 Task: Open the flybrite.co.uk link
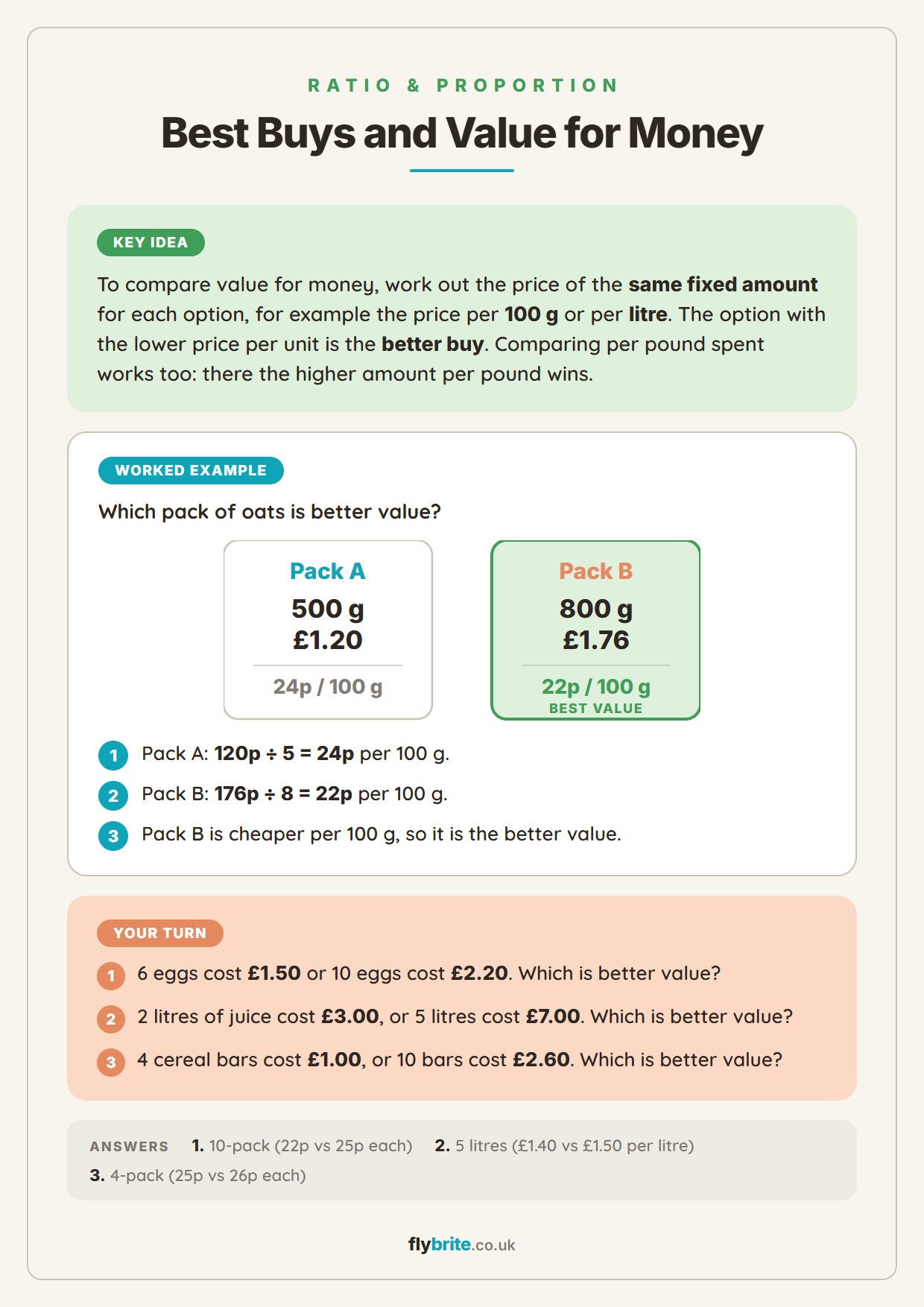click(462, 1244)
